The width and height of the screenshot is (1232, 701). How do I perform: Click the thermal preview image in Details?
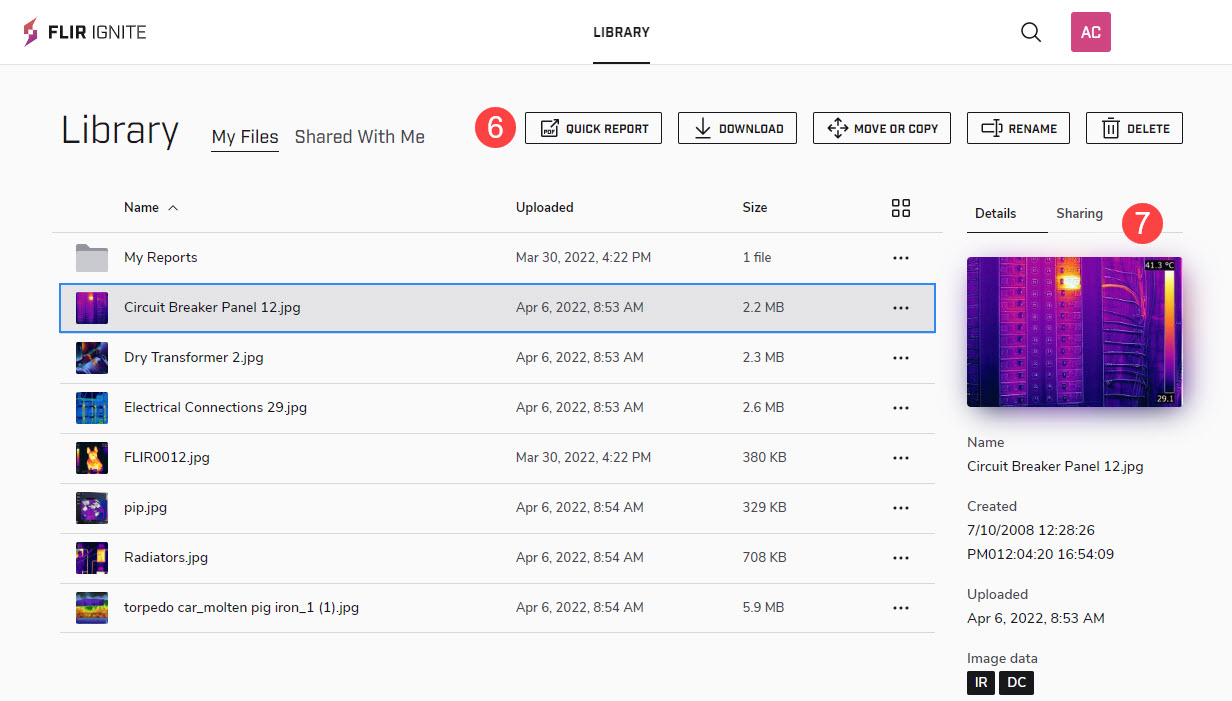tap(1074, 332)
